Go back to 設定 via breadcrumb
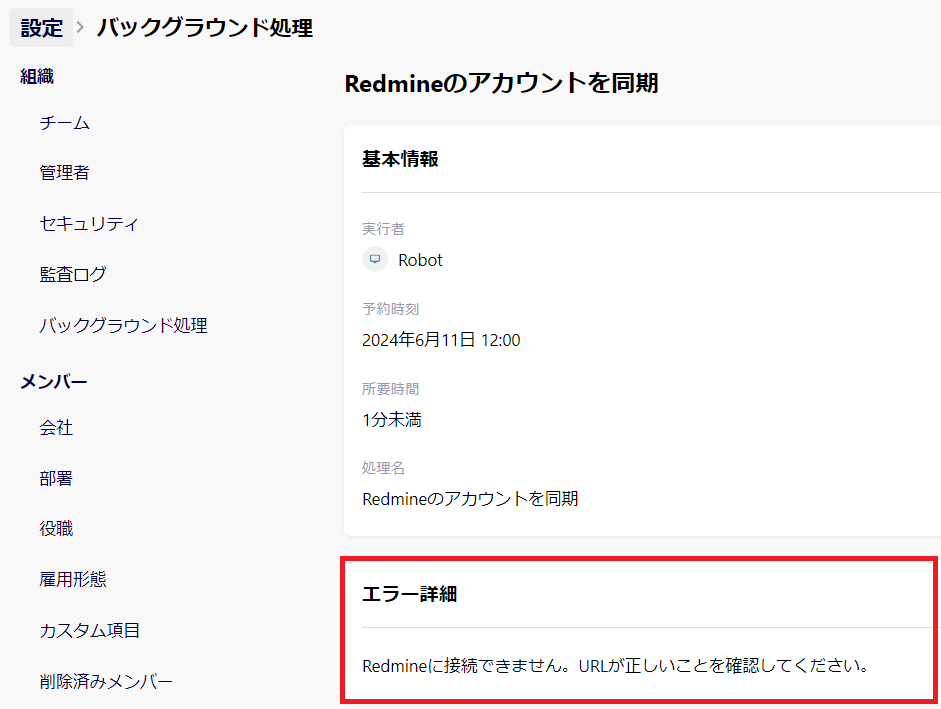941x709 pixels. click(42, 28)
